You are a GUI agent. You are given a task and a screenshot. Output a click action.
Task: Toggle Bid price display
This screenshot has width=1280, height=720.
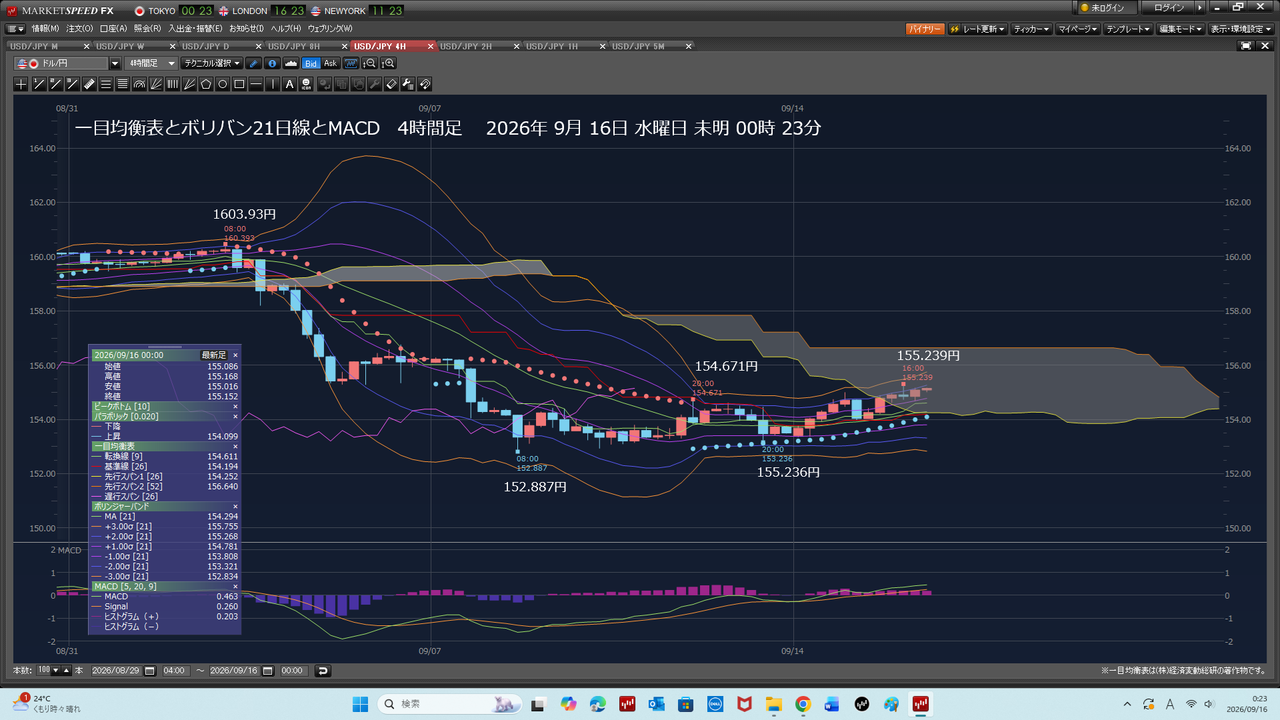click(x=311, y=63)
